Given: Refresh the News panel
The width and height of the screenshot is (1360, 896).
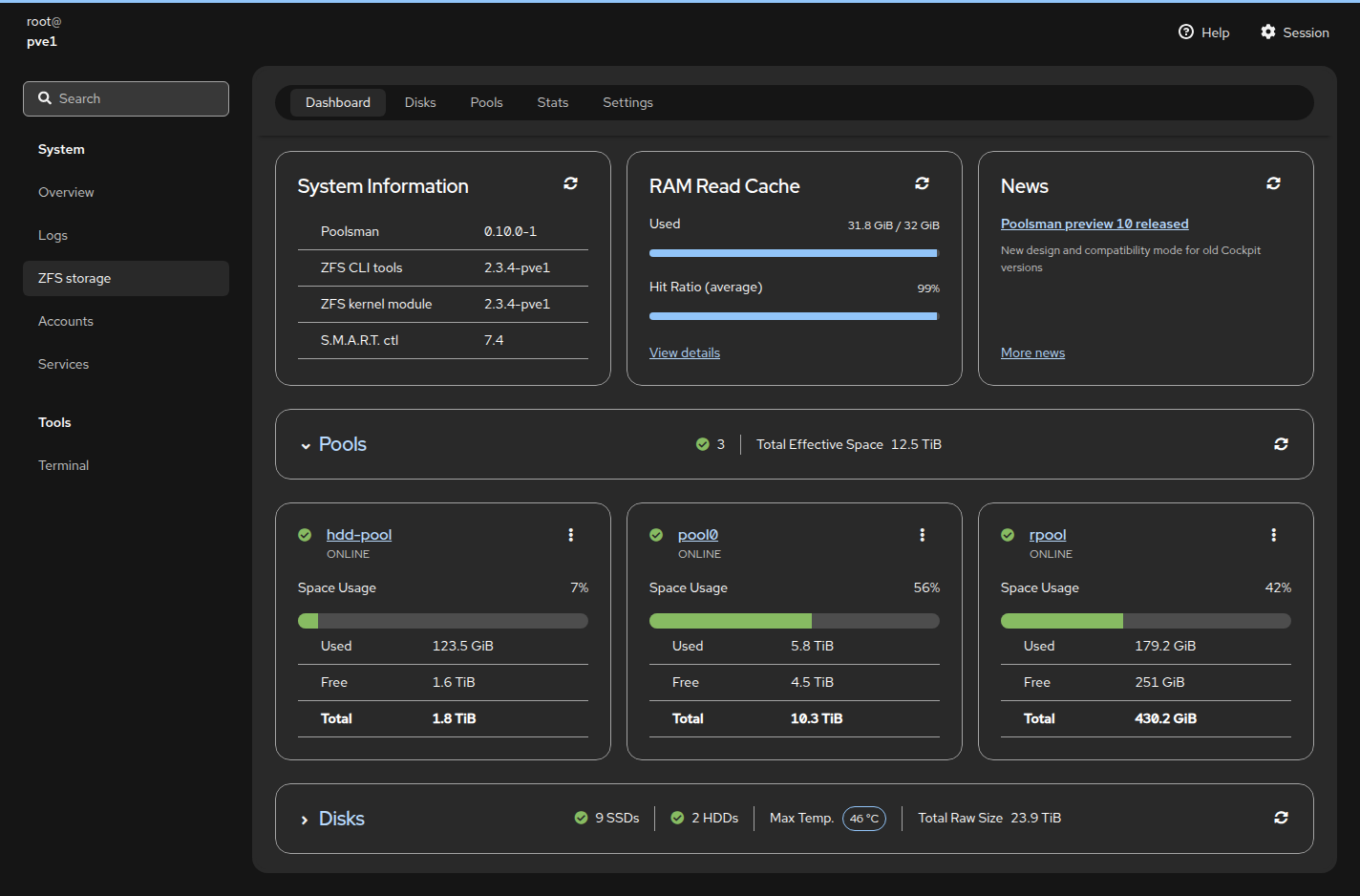Looking at the screenshot, I should [1273, 182].
